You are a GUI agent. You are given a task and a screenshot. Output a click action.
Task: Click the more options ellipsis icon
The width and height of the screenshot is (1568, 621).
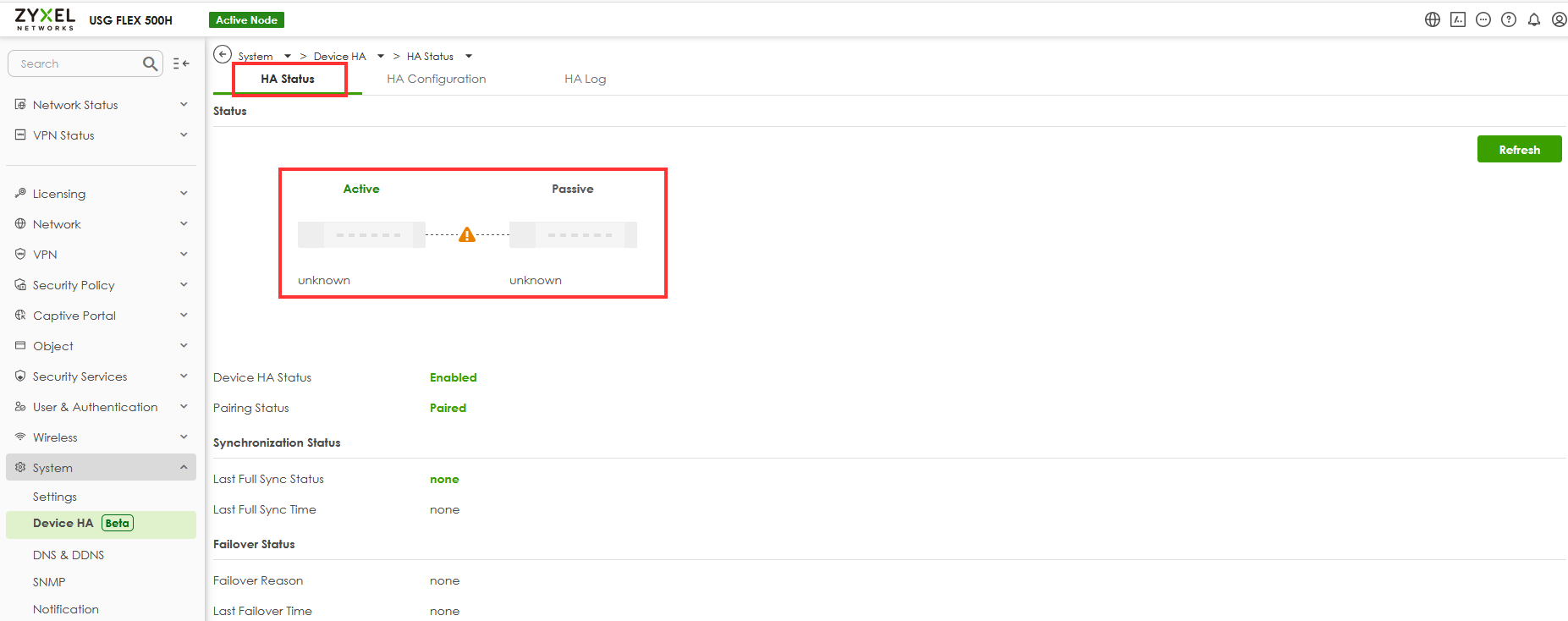coord(1483,19)
